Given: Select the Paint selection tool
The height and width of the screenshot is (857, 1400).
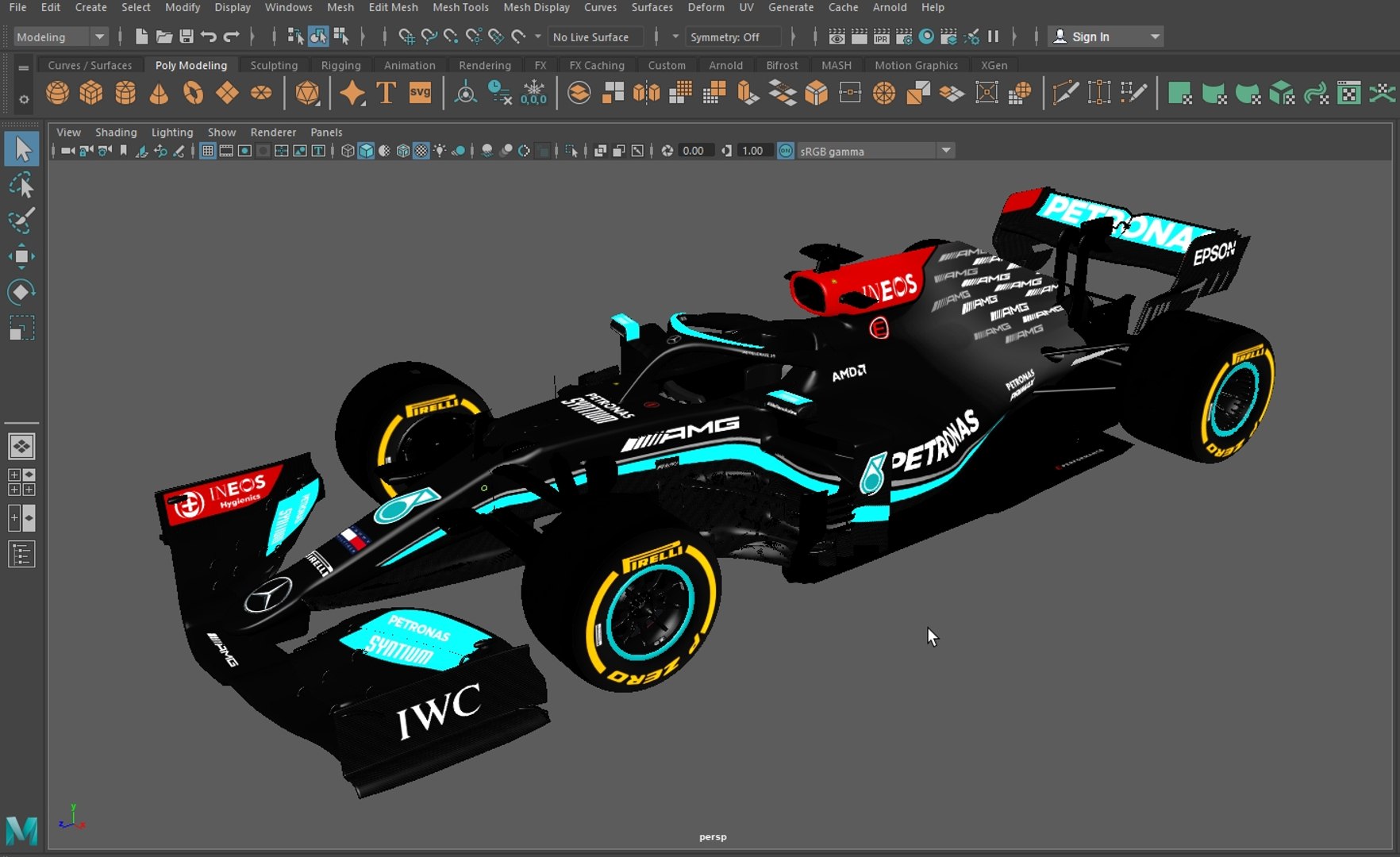Looking at the screenshot, I should pyautogui.click(x=21, y=221).
